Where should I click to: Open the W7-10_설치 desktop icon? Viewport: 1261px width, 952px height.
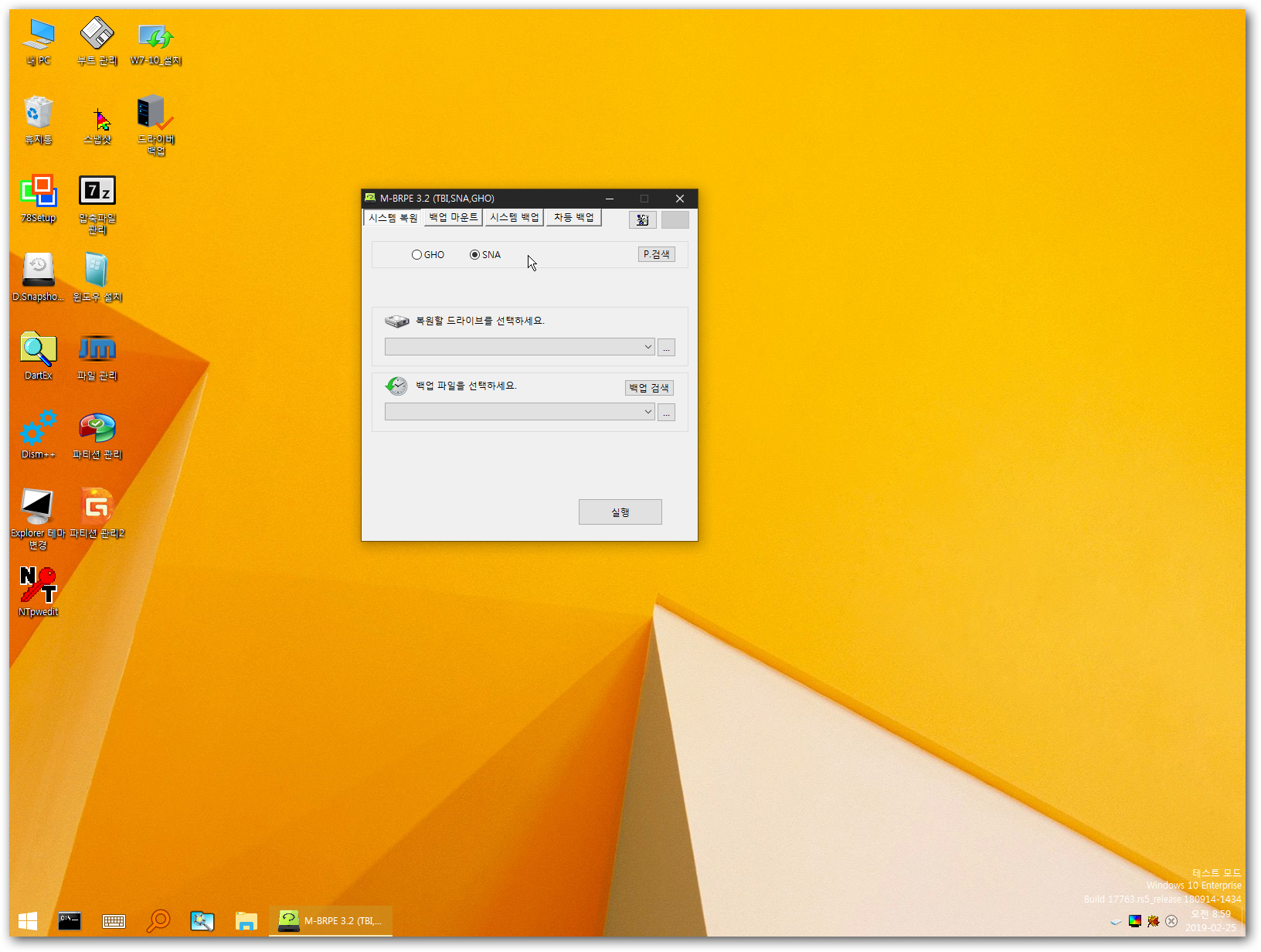pos(156,42)
